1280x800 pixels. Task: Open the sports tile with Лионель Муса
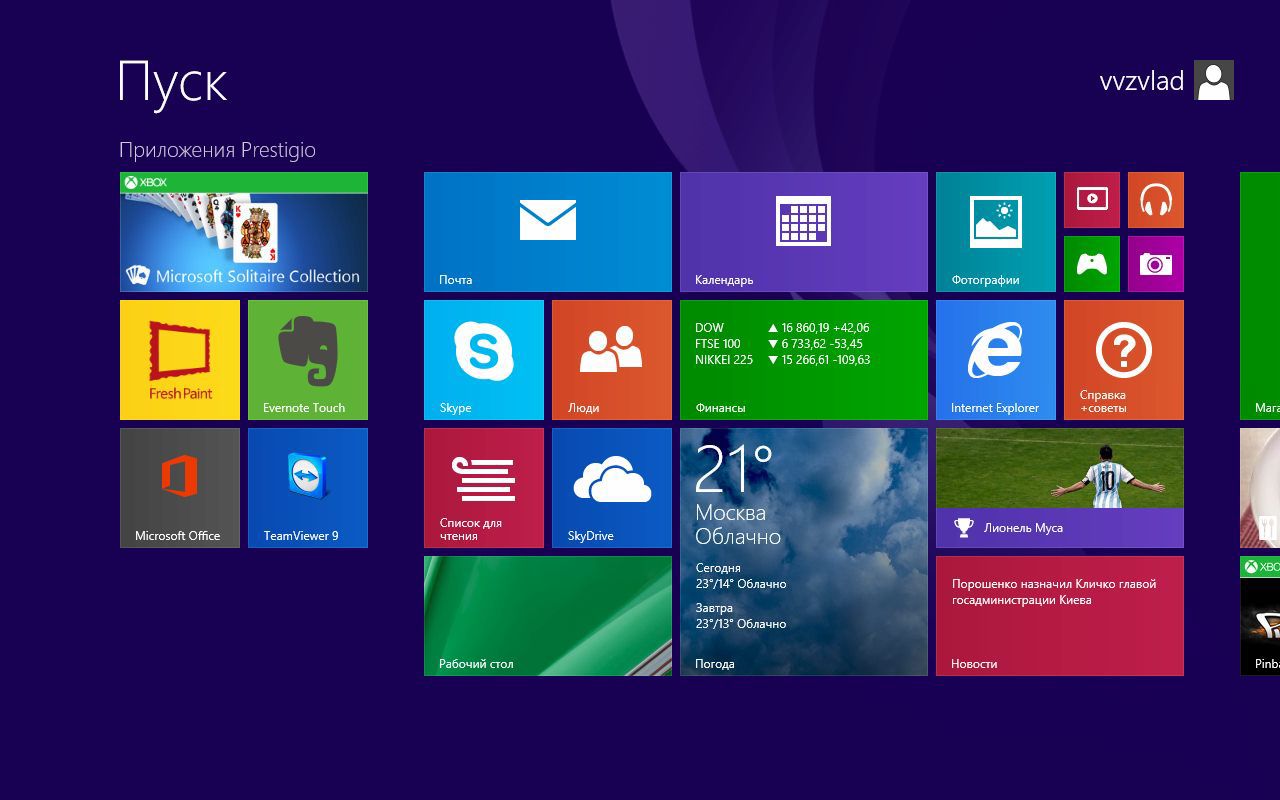[1060, 488]
